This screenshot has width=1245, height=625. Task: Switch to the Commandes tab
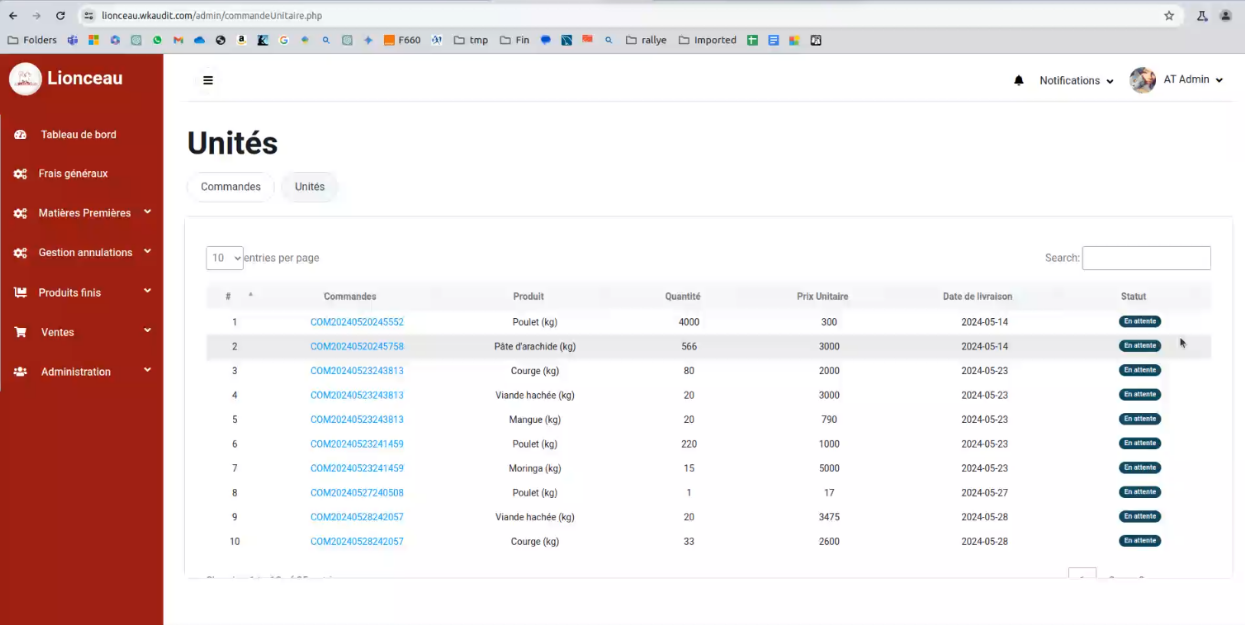230,187
